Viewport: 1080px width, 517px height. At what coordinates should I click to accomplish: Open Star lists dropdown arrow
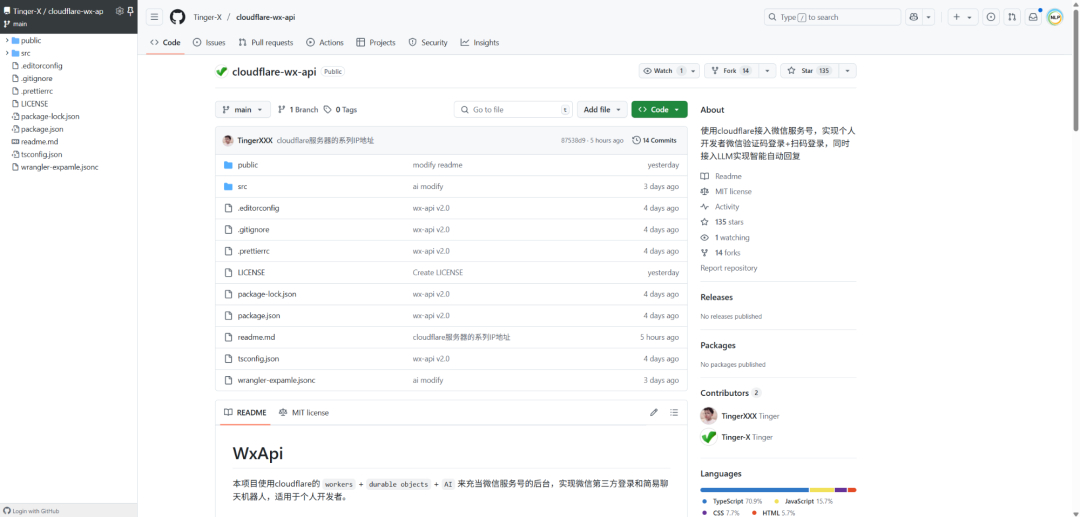[847, 71]
